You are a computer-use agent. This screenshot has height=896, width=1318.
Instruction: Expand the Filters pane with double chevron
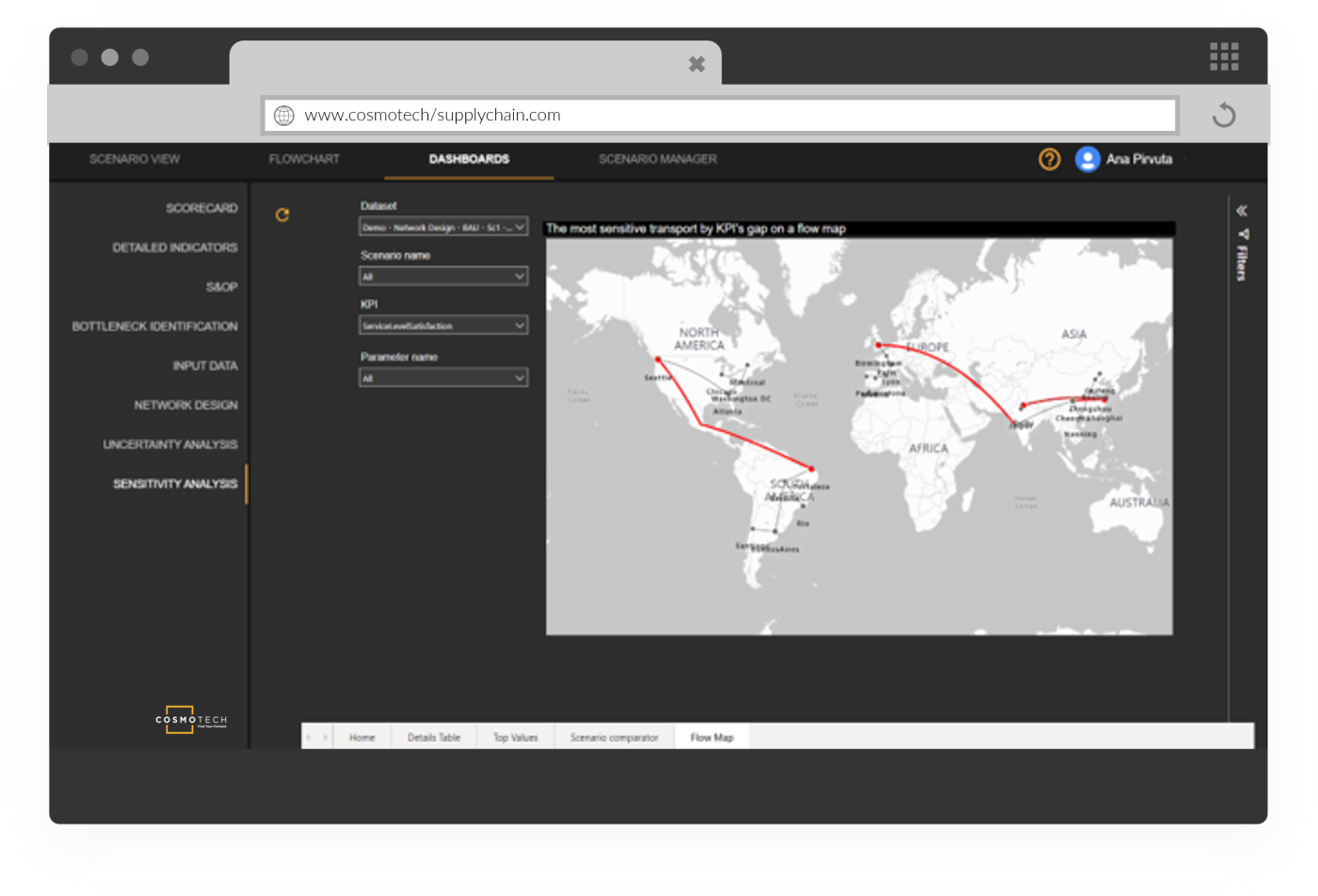pos(1242,211)
